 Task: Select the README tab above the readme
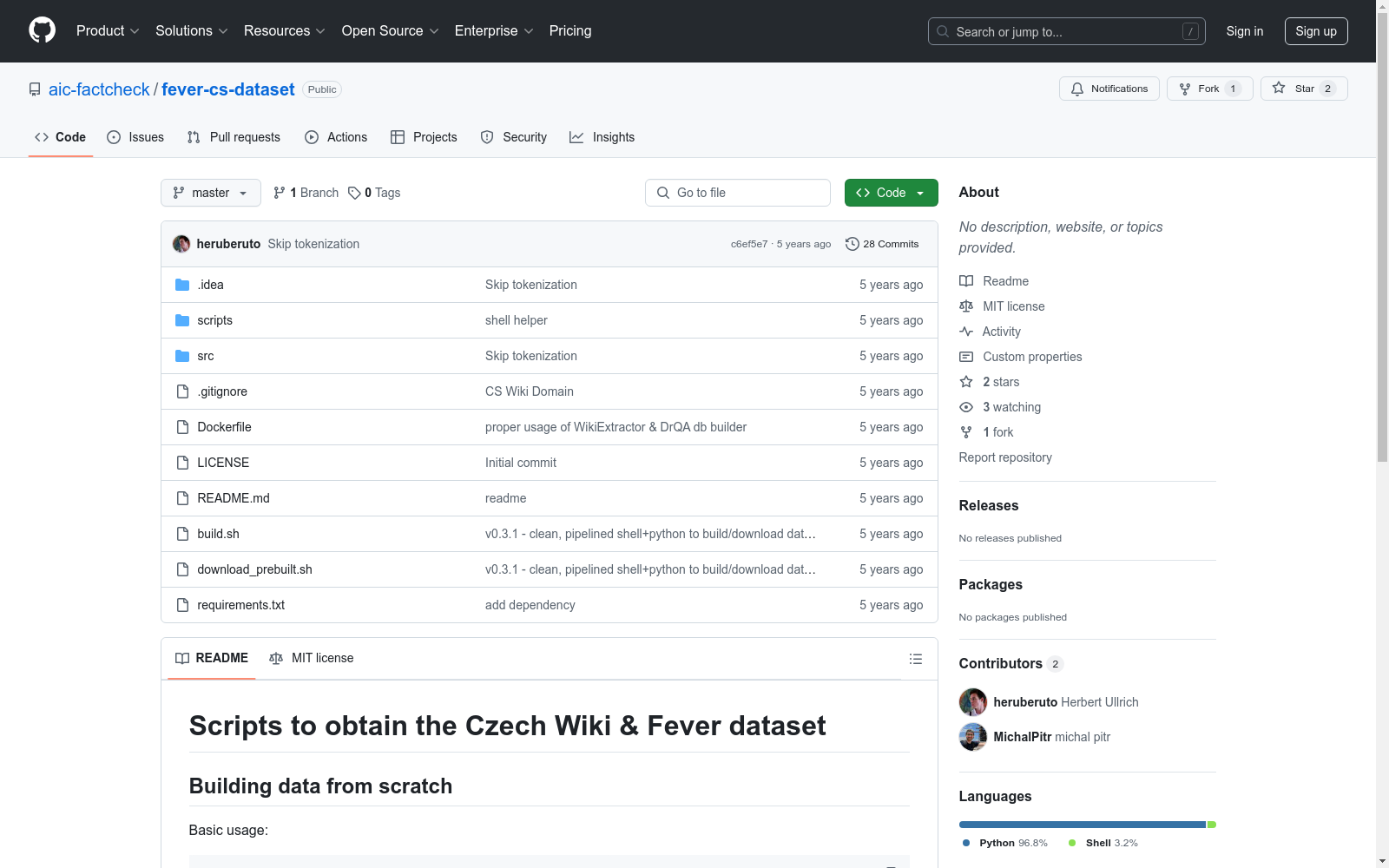pos(212,658)
